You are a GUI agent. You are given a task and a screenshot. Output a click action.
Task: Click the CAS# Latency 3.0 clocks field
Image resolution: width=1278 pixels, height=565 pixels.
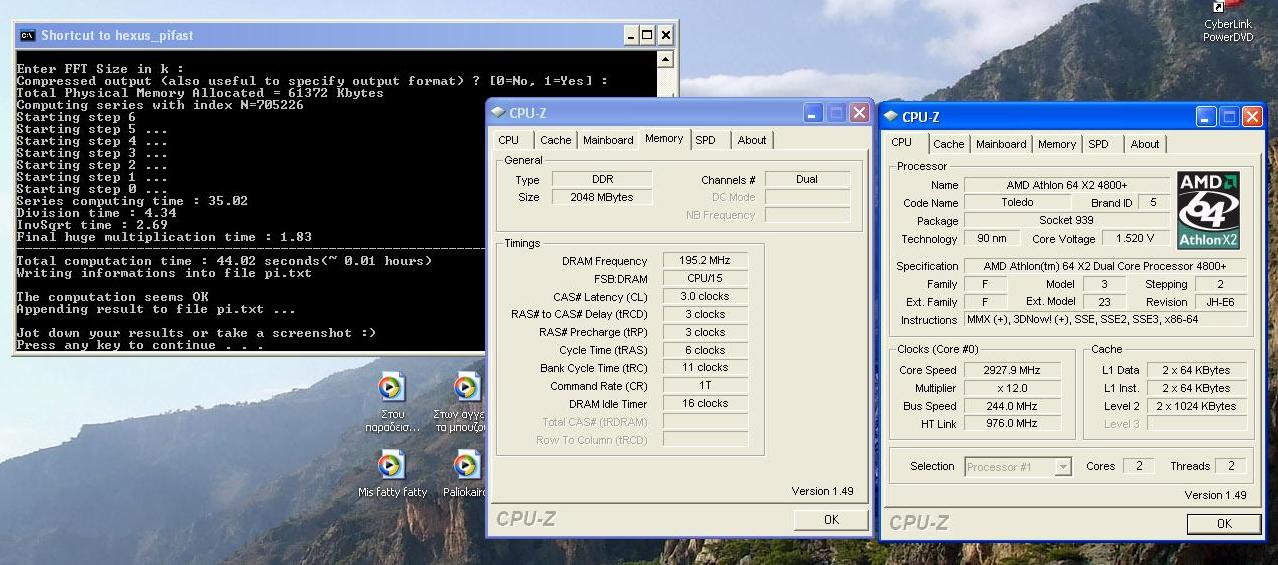(x=705, y=297)
